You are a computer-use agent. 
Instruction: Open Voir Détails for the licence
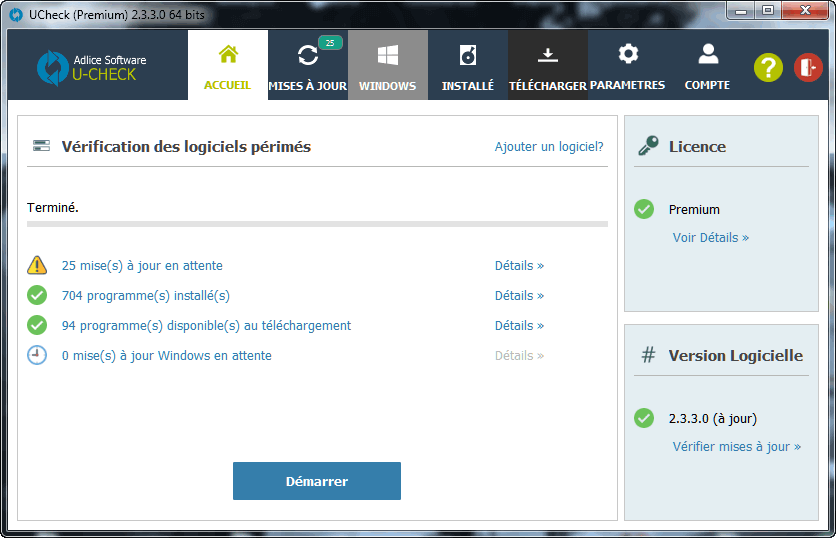click(x=710, y=238)
